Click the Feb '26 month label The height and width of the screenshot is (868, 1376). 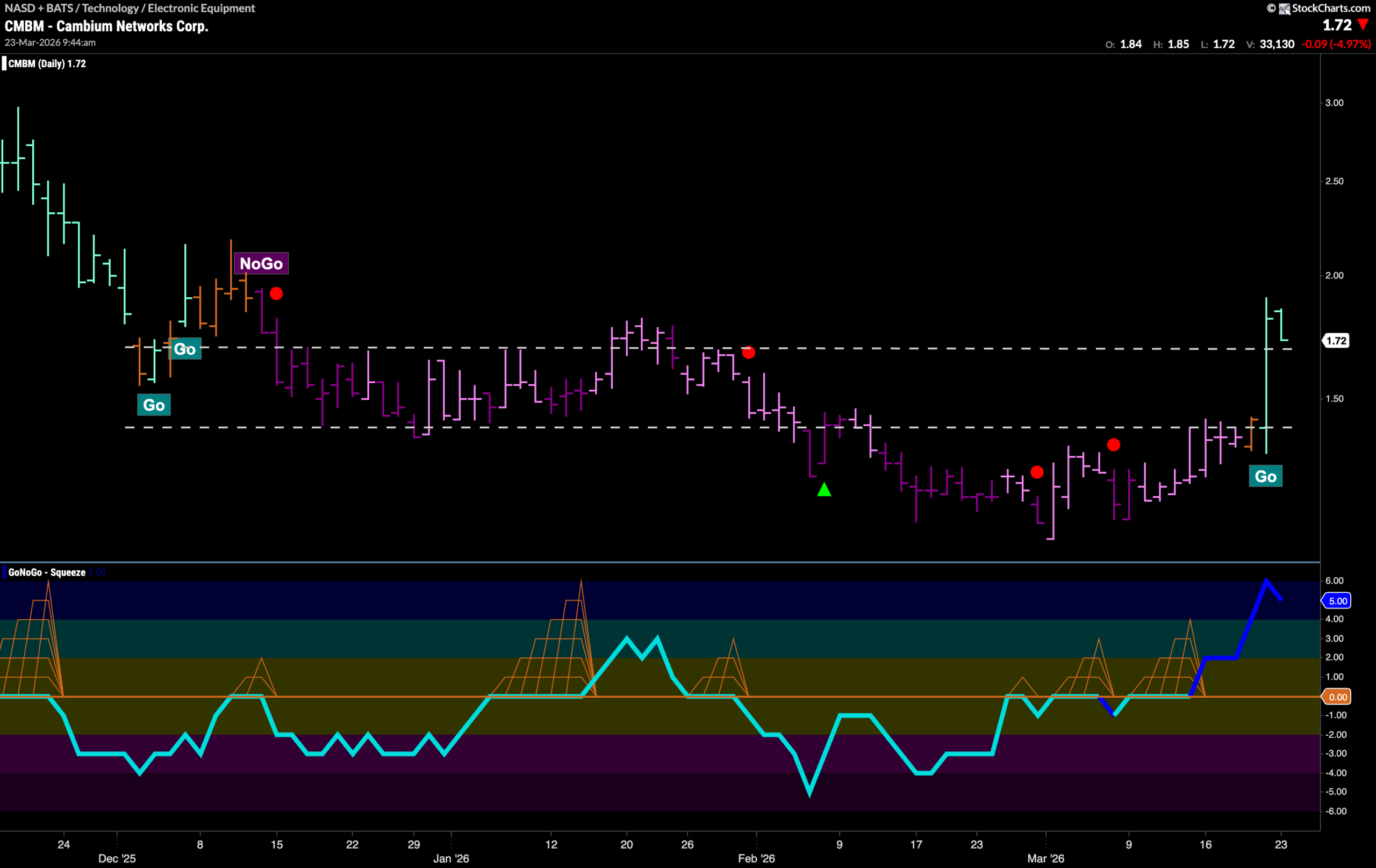757,858
